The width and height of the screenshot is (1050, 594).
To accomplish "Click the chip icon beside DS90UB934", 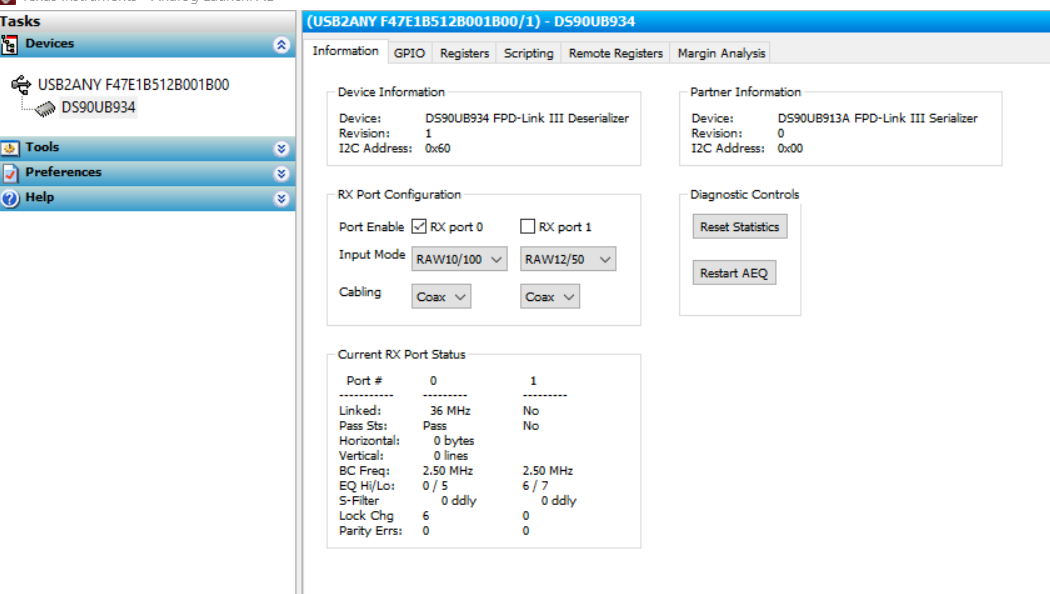I will pyautogui.click(x=45, y=108).
